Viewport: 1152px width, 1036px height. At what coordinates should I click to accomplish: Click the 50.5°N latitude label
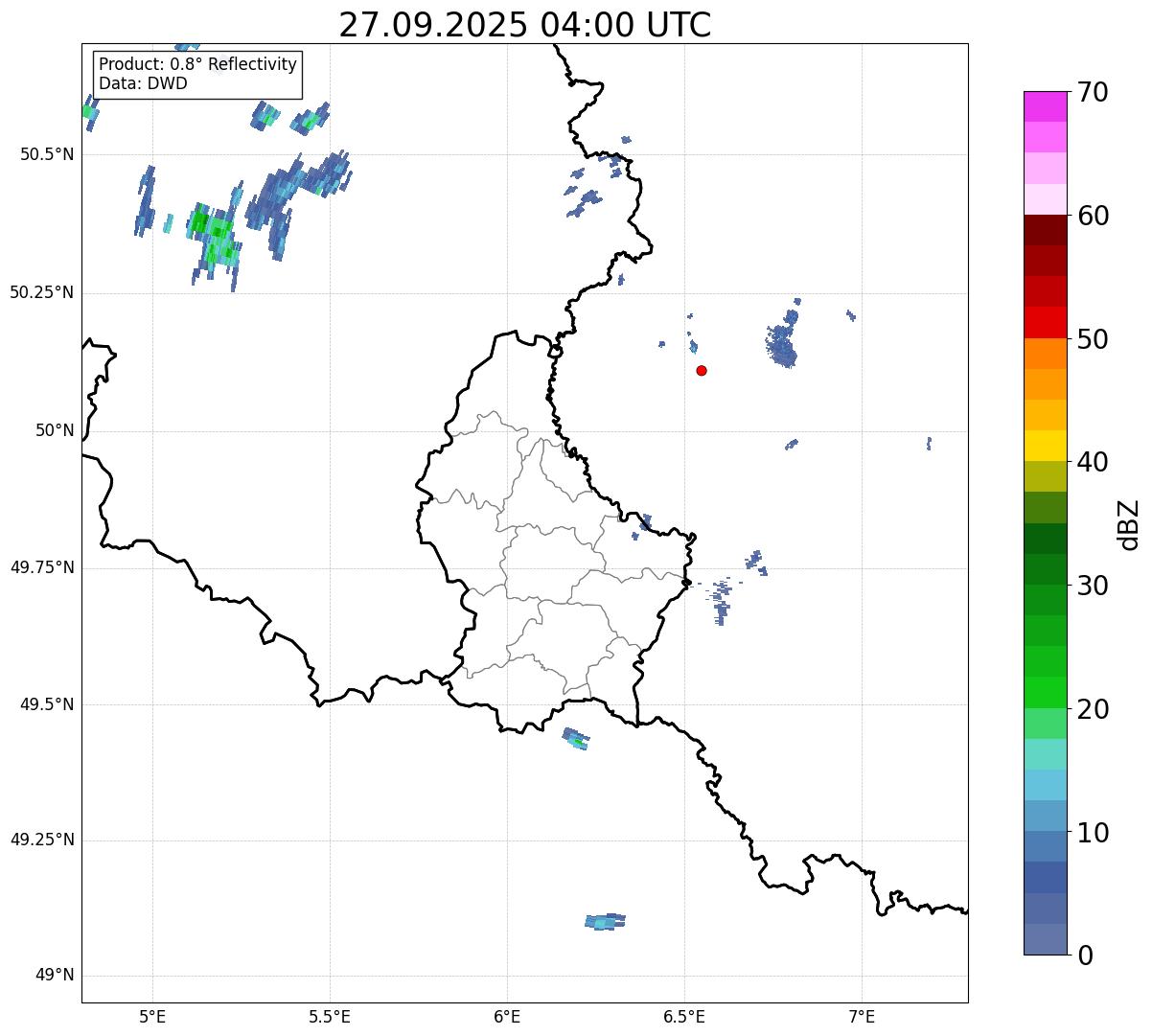[x=46, y=155]
